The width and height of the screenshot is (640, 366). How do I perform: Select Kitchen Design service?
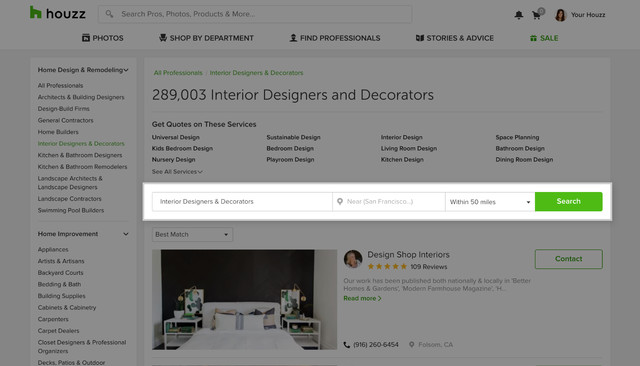(x=402, y=160)
